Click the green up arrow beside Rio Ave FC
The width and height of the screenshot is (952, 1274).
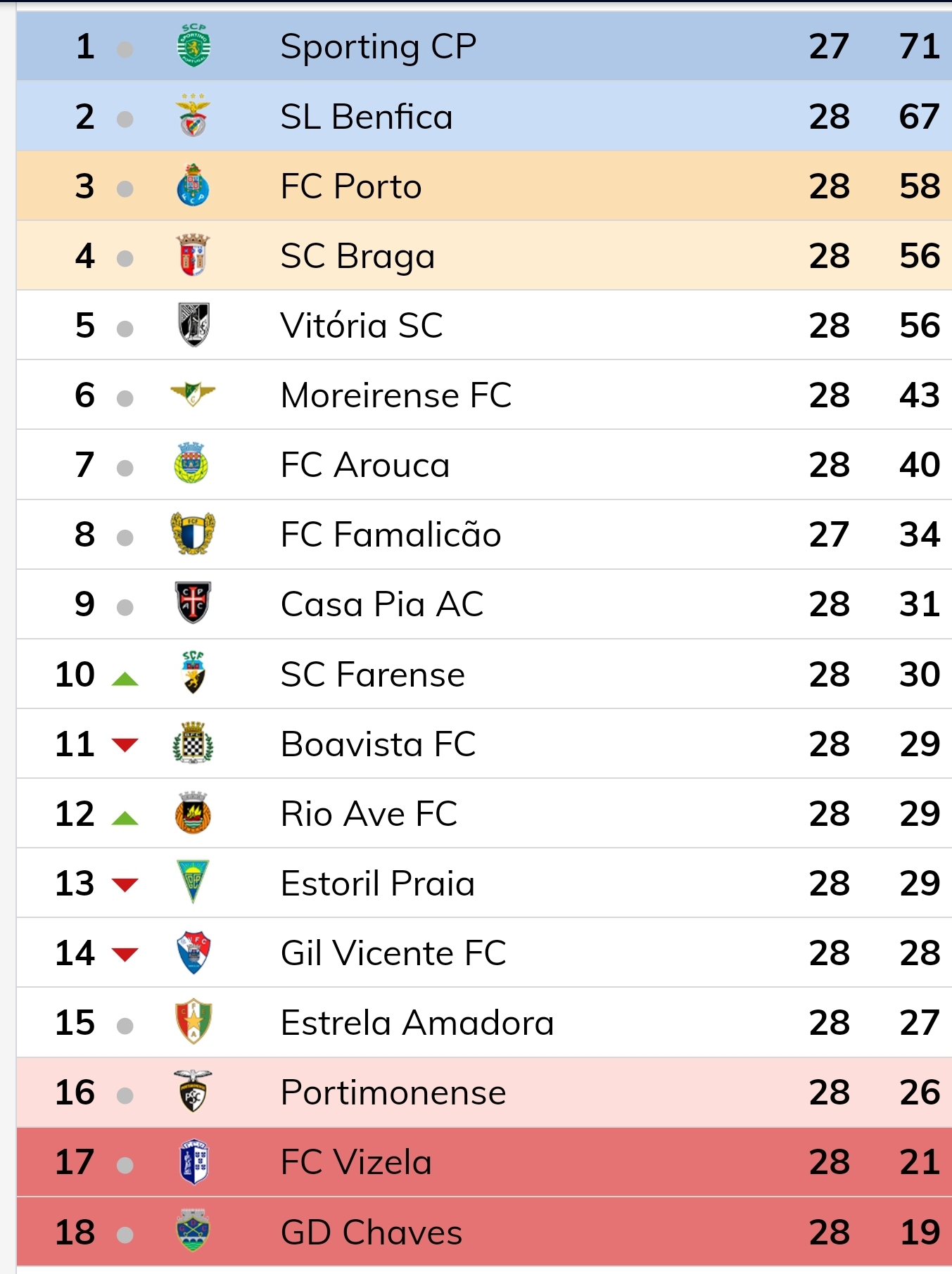(x=125, y=818)
